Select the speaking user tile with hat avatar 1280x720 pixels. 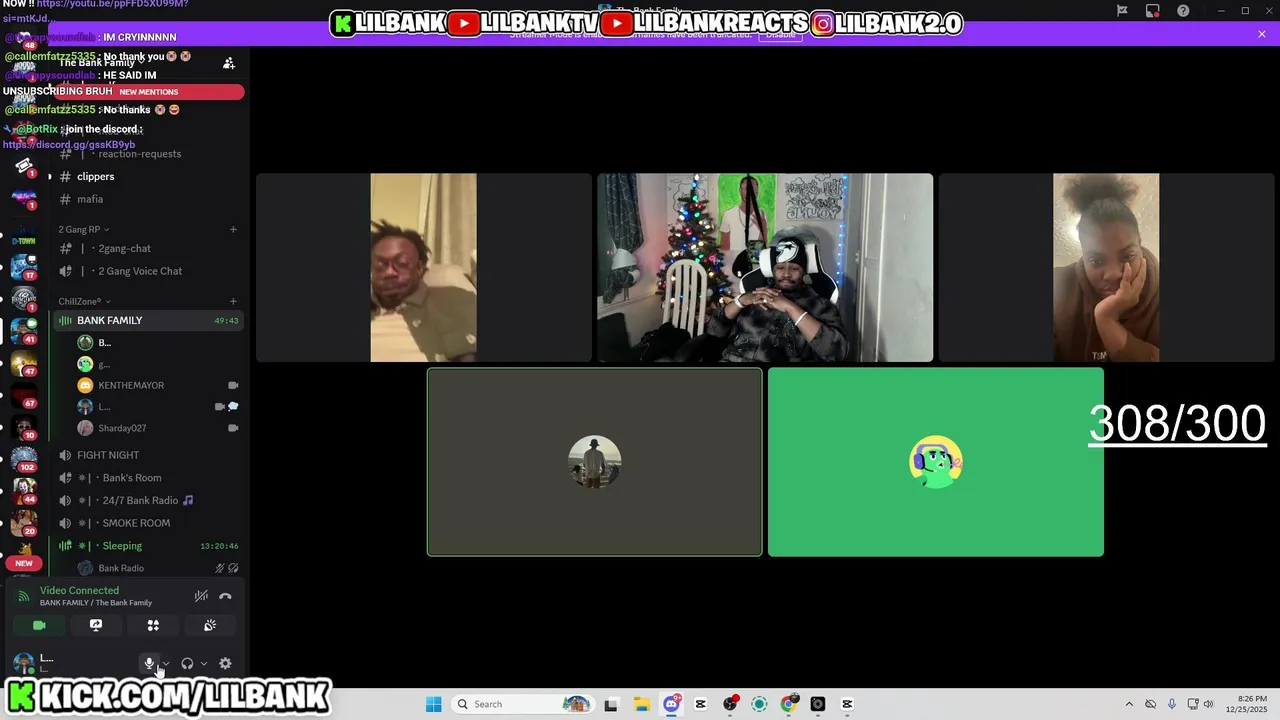(595, 462)
